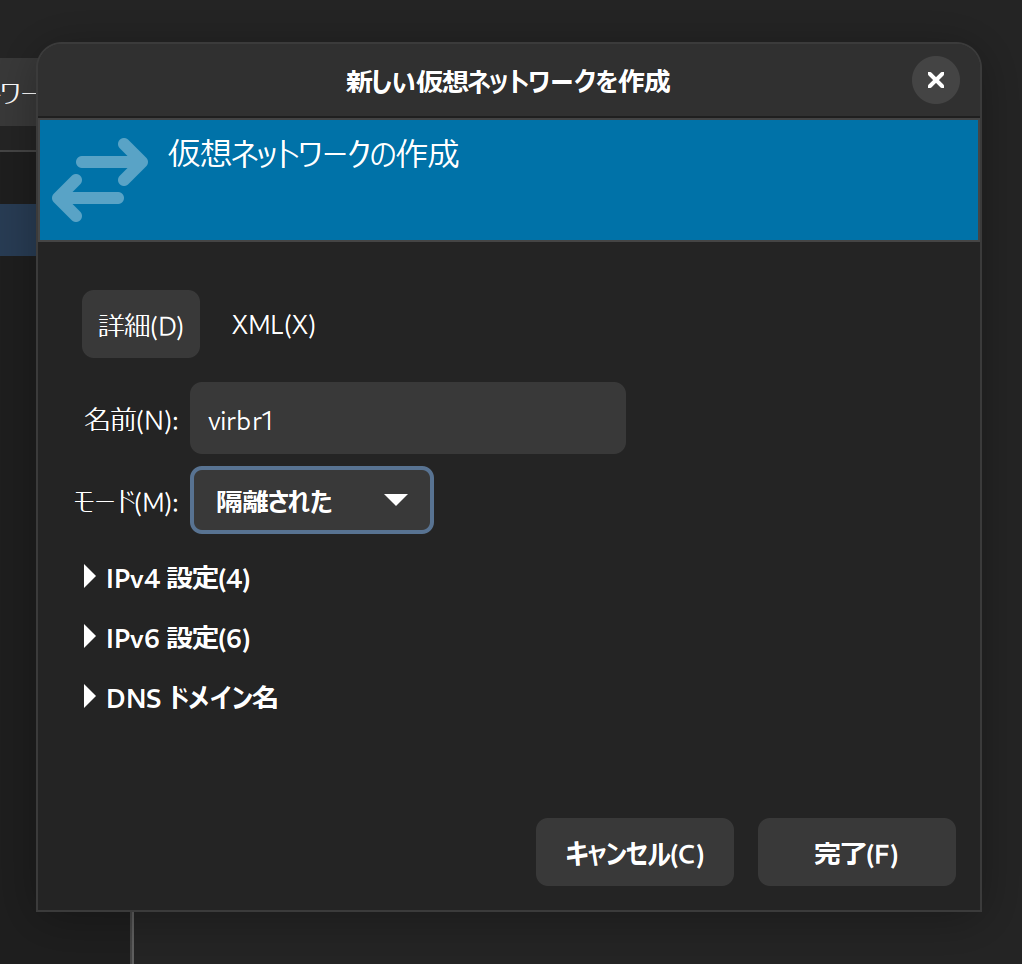
Task: Select the 詳細(D) tab
Action: (140, 324)
